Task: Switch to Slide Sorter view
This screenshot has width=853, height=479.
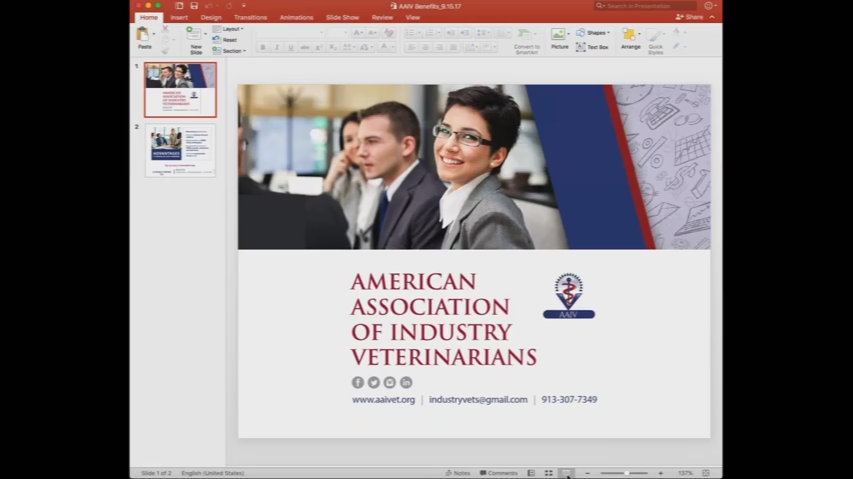Action: point(549,473)
